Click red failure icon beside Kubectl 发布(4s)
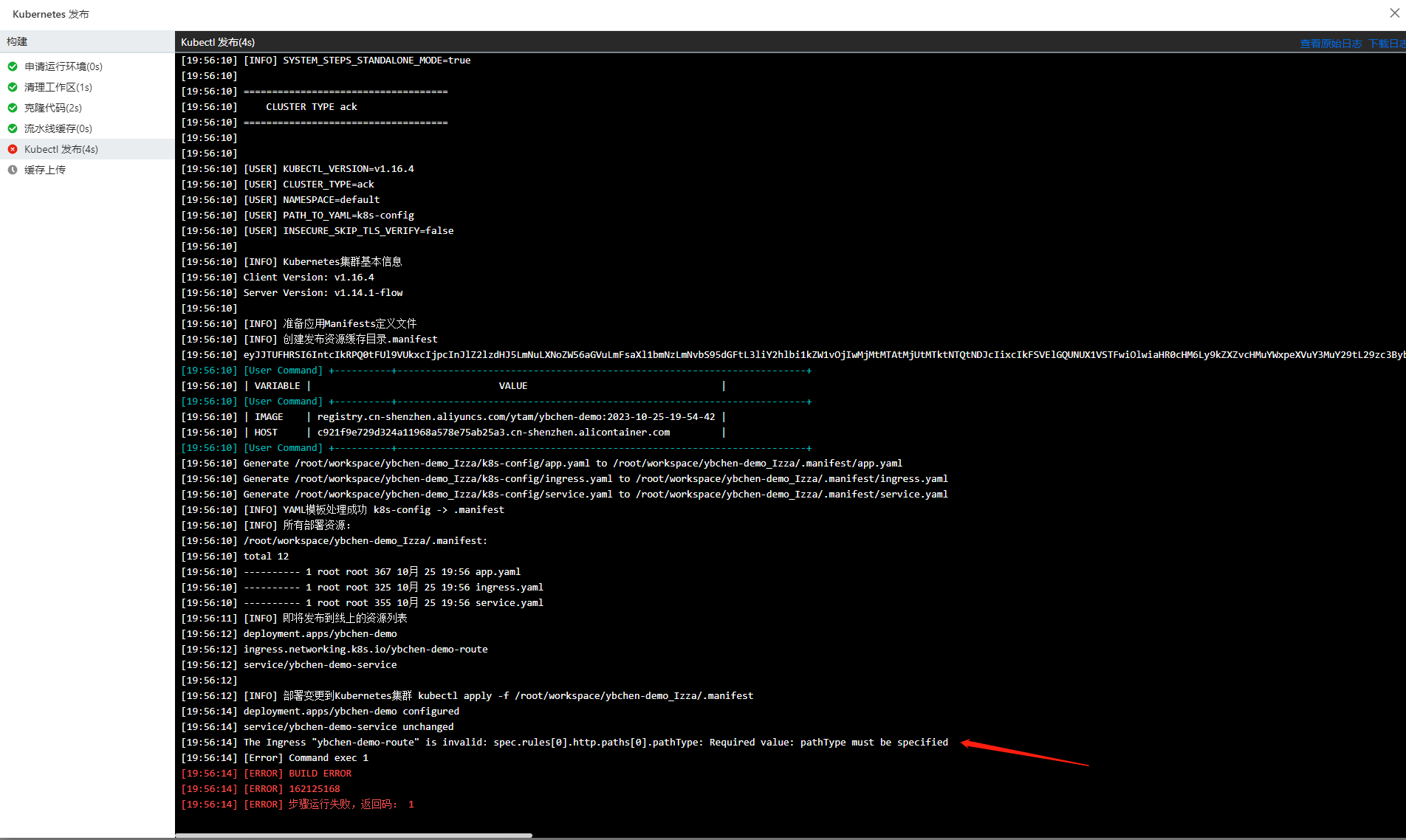This screenshot has height=840, width=1406. pos(13,149)
